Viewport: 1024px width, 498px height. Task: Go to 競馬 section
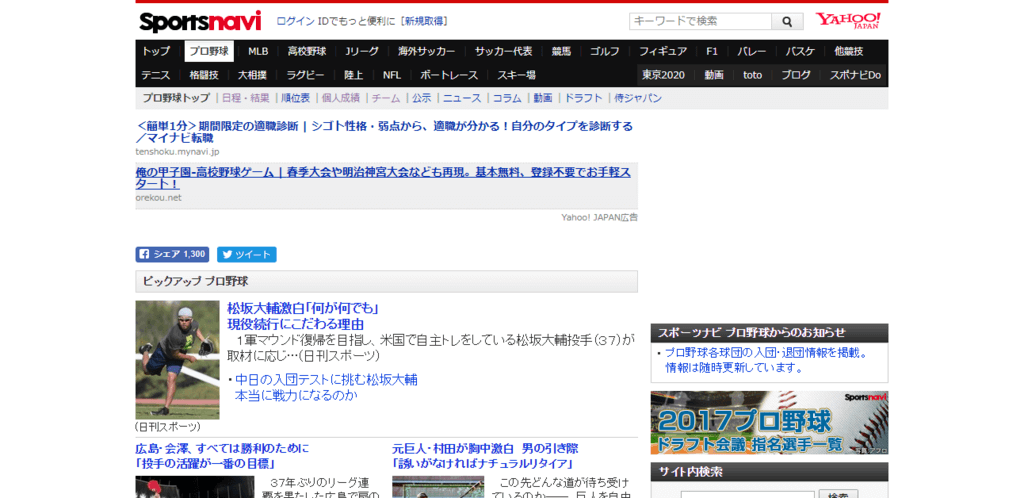tap(561, 52)
